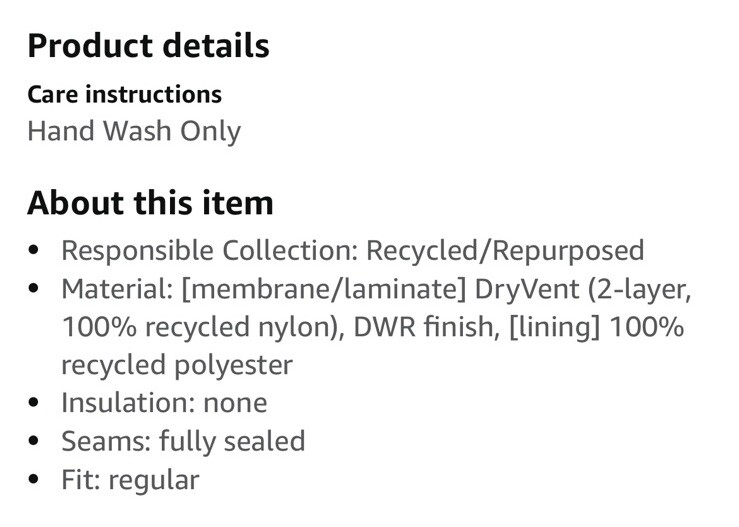
Task: Select the word Recycled/Repurposed
Action: 505,250
